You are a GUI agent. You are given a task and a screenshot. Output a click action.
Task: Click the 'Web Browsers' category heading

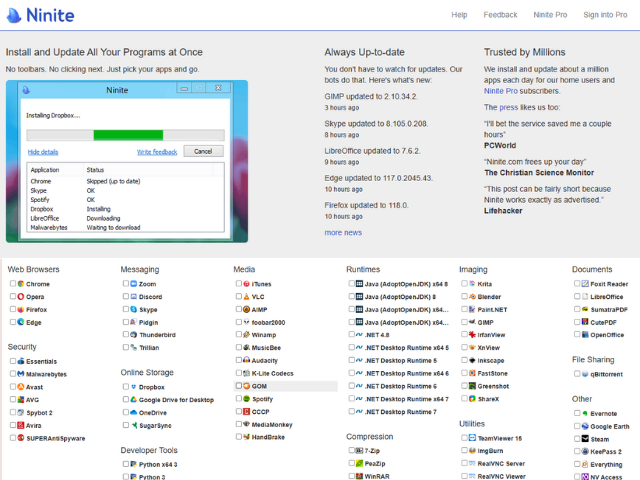(x=33, y=269)
